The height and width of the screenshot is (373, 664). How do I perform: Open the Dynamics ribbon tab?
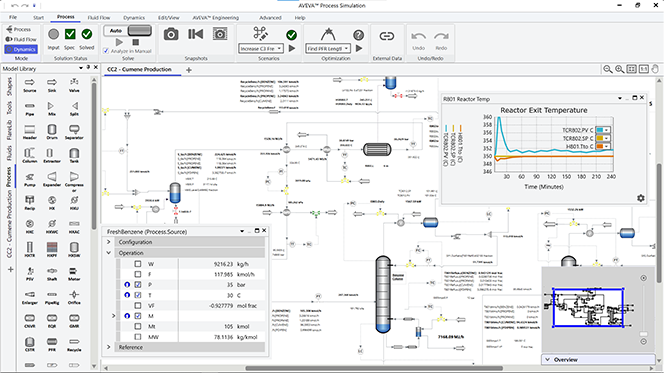coord(134,18)
